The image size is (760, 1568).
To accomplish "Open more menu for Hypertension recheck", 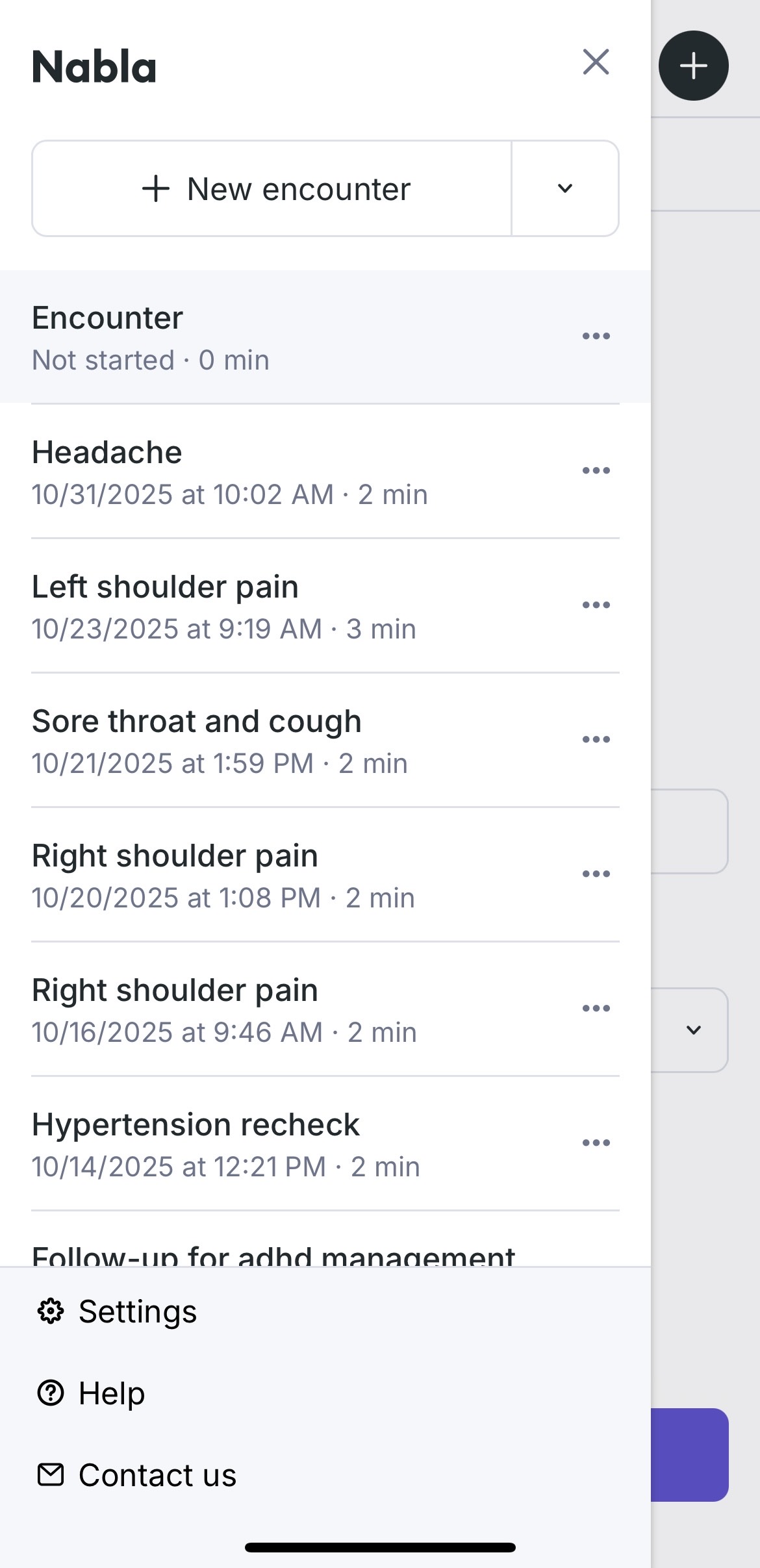I will (596, 1143).
